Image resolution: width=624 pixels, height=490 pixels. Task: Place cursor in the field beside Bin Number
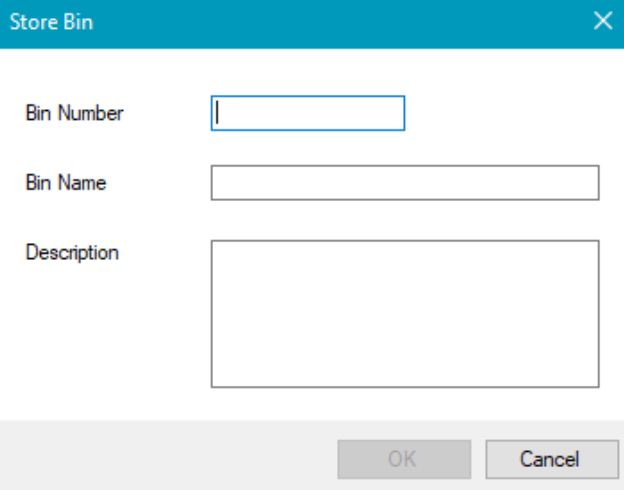[307, 113]
